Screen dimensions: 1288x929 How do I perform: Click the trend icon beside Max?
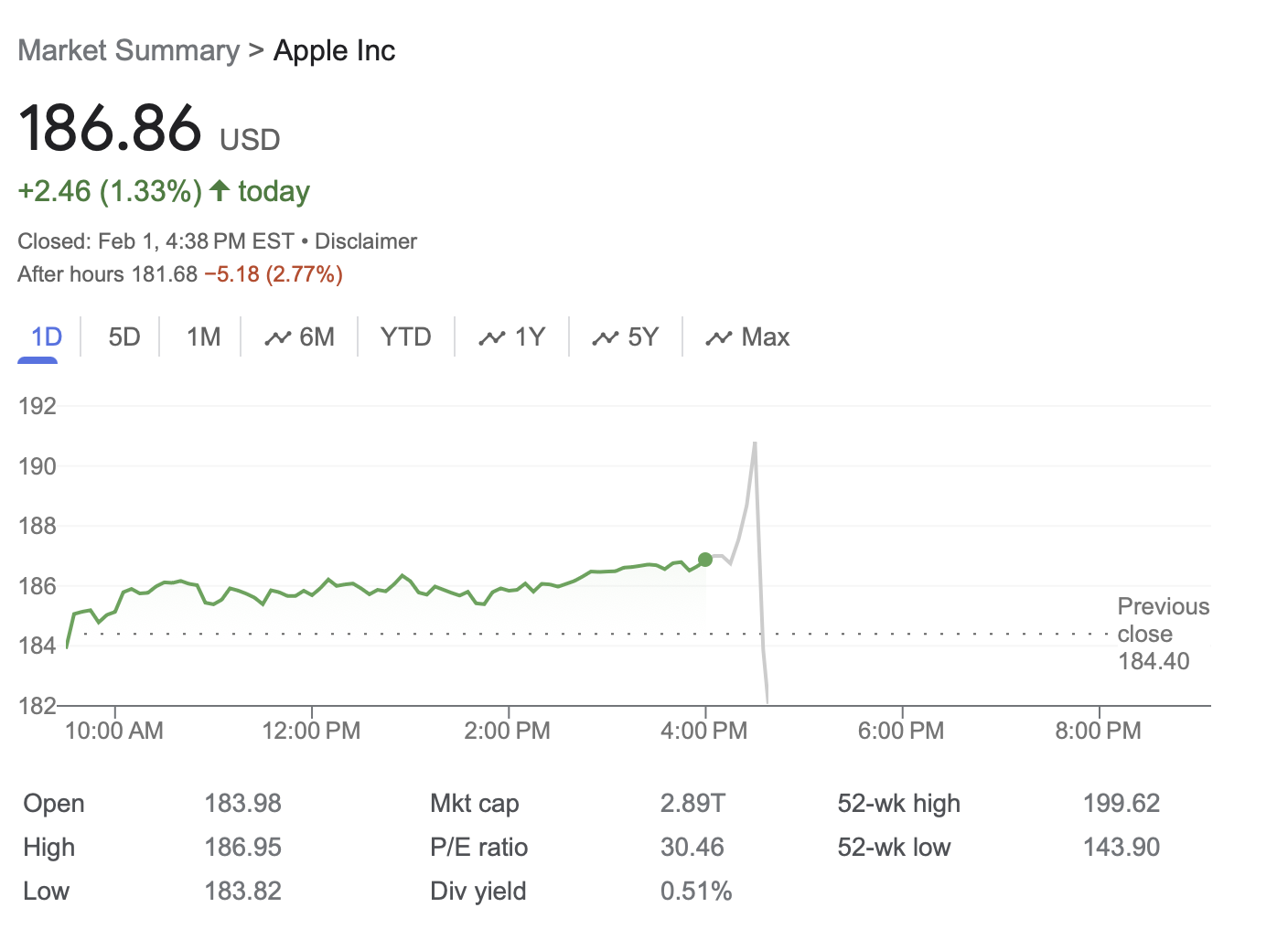(718, 338)
